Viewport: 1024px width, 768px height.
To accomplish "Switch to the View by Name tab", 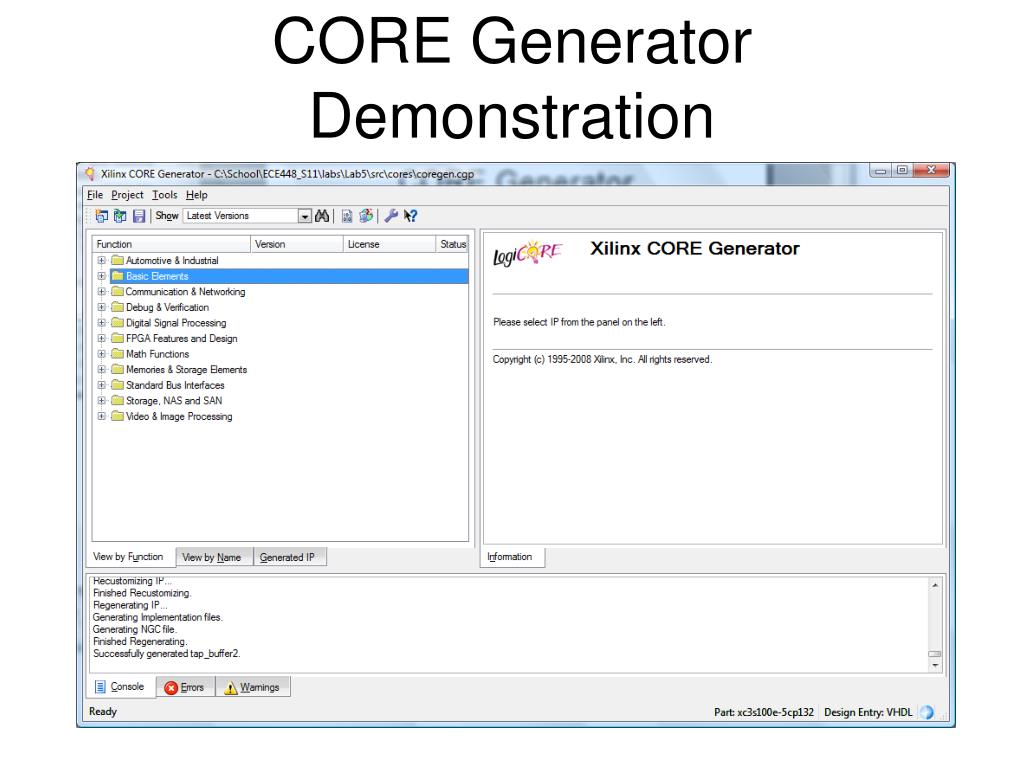I will pyautogui.click(x=212, y=557).
